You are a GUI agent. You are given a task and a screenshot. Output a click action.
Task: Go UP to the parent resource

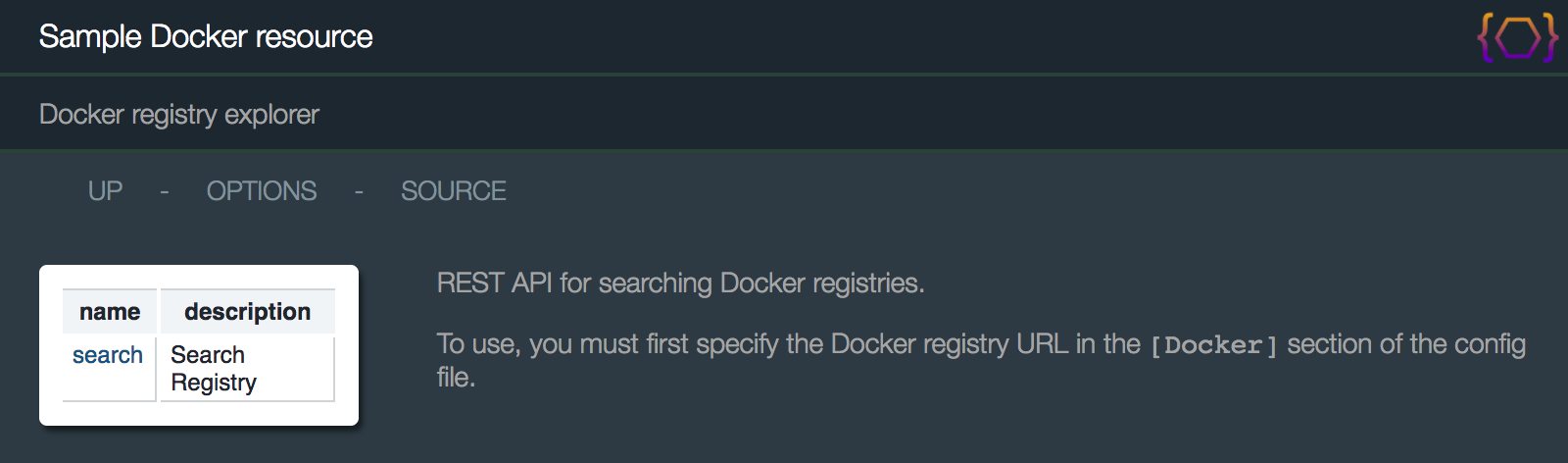pyautogui.click(x=106, y=190)
